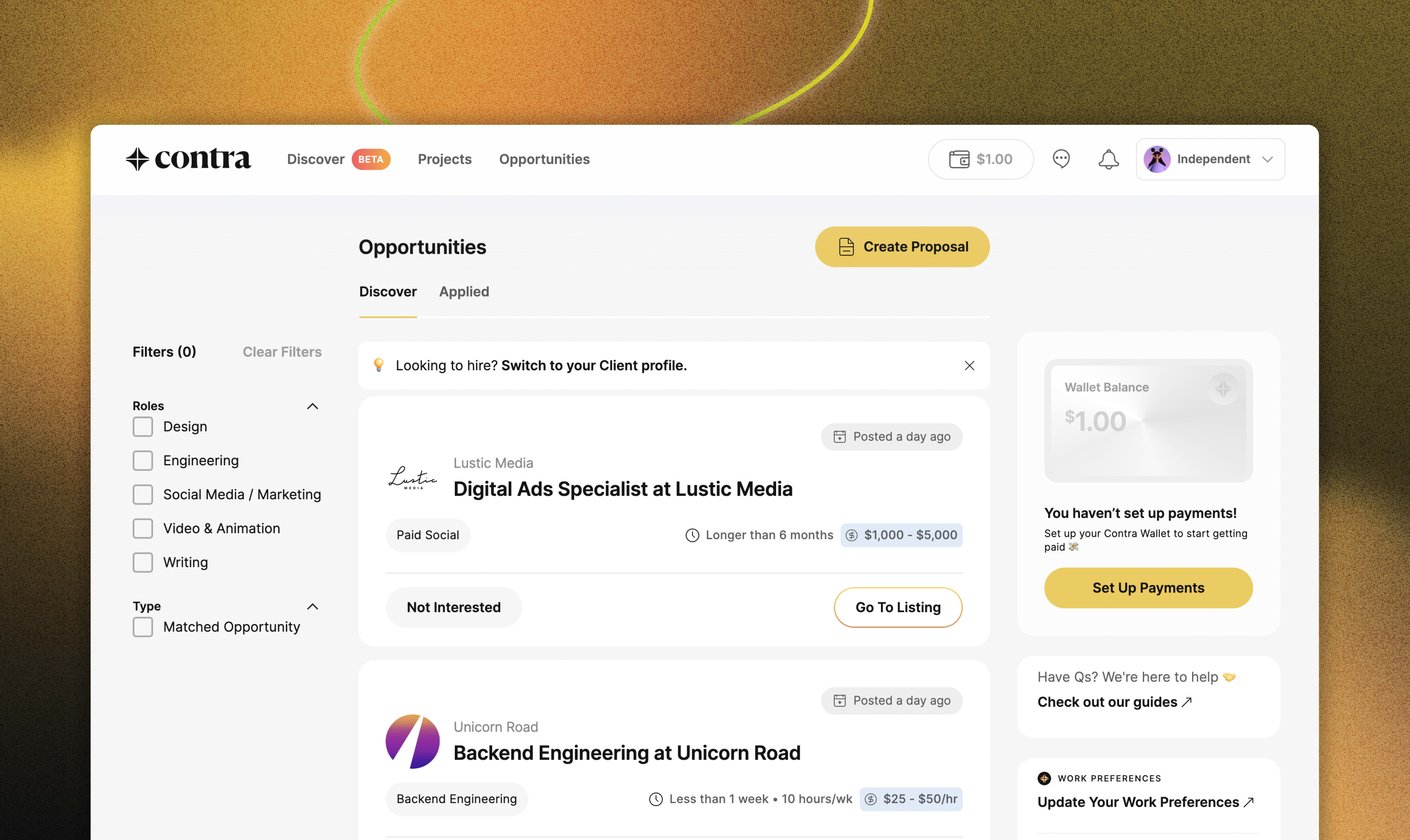
Task: Click the Filters (0) heading
Action: pyautogui.click(x=164, y=352)
